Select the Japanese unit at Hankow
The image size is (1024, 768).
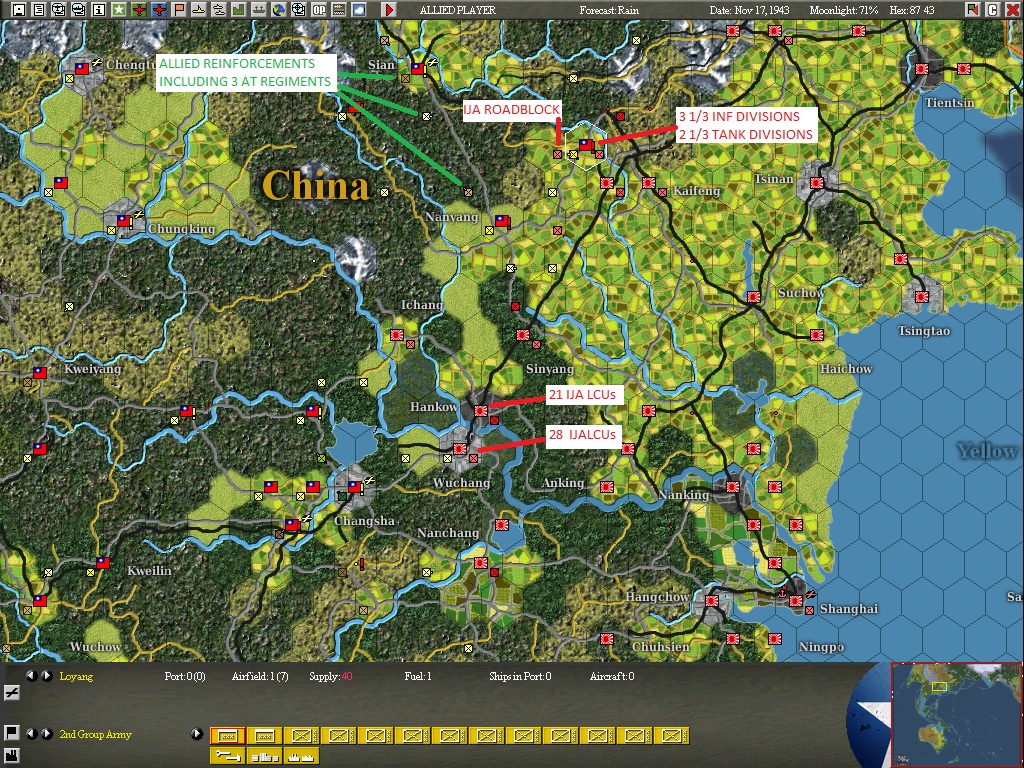(x=481, y=411)
